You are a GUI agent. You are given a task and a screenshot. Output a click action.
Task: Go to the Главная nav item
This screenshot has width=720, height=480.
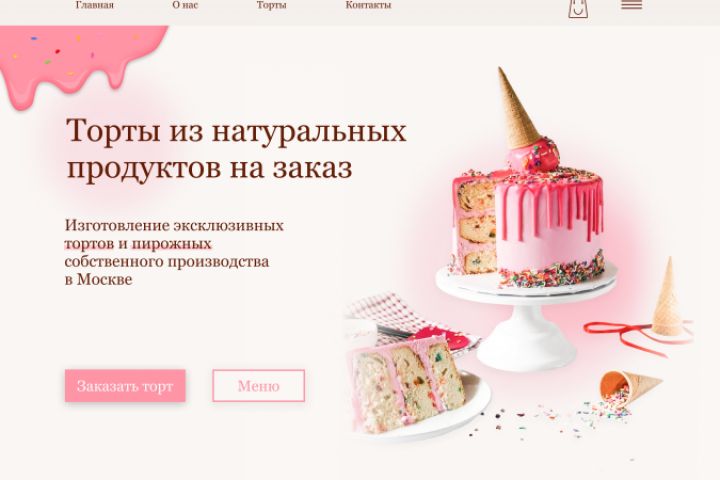click(95, 5)
